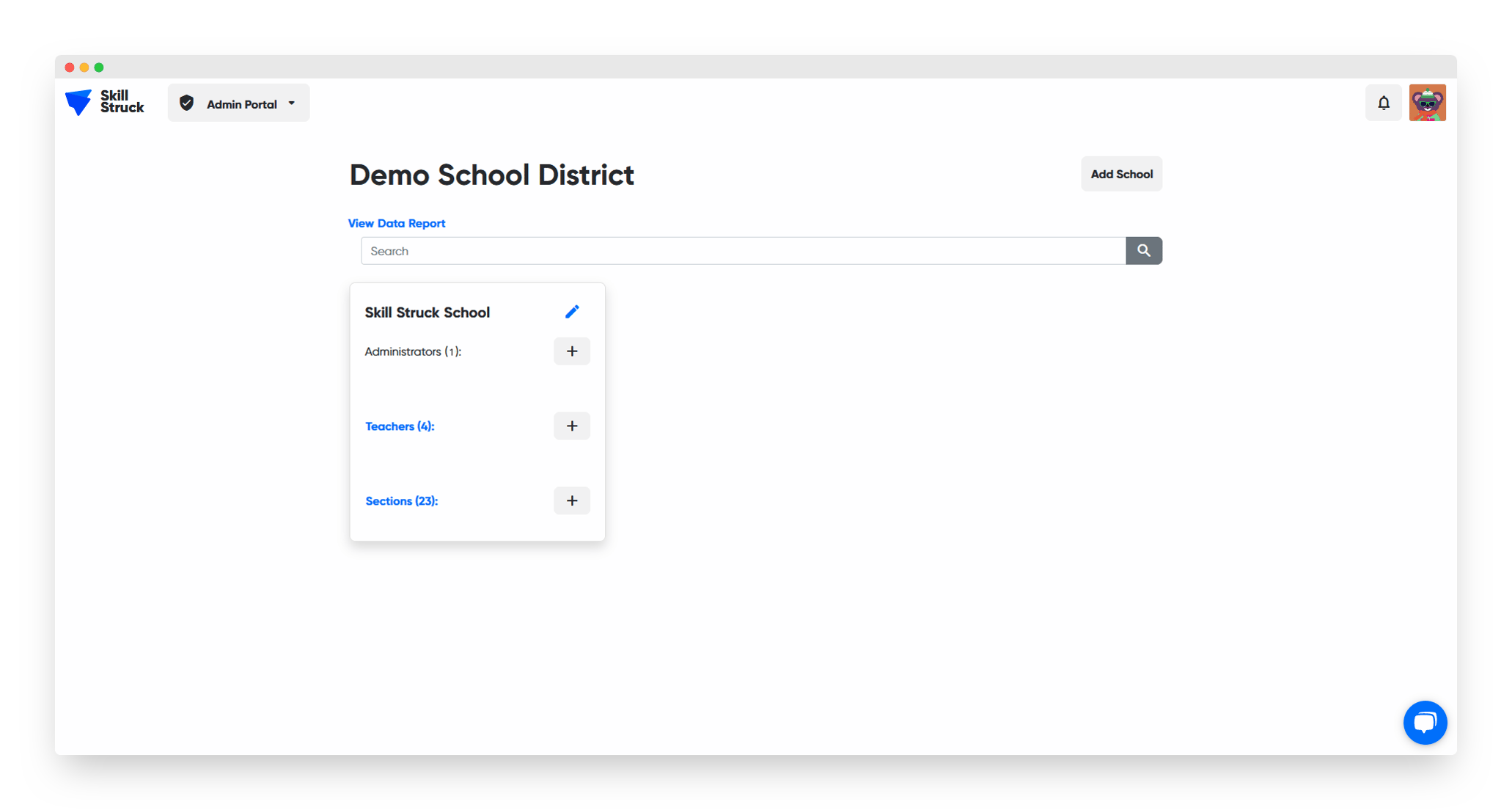The height and width of the screenshot is (810, 1512).
Task: Click the Demo School District heading
Action: click(491, 175)
